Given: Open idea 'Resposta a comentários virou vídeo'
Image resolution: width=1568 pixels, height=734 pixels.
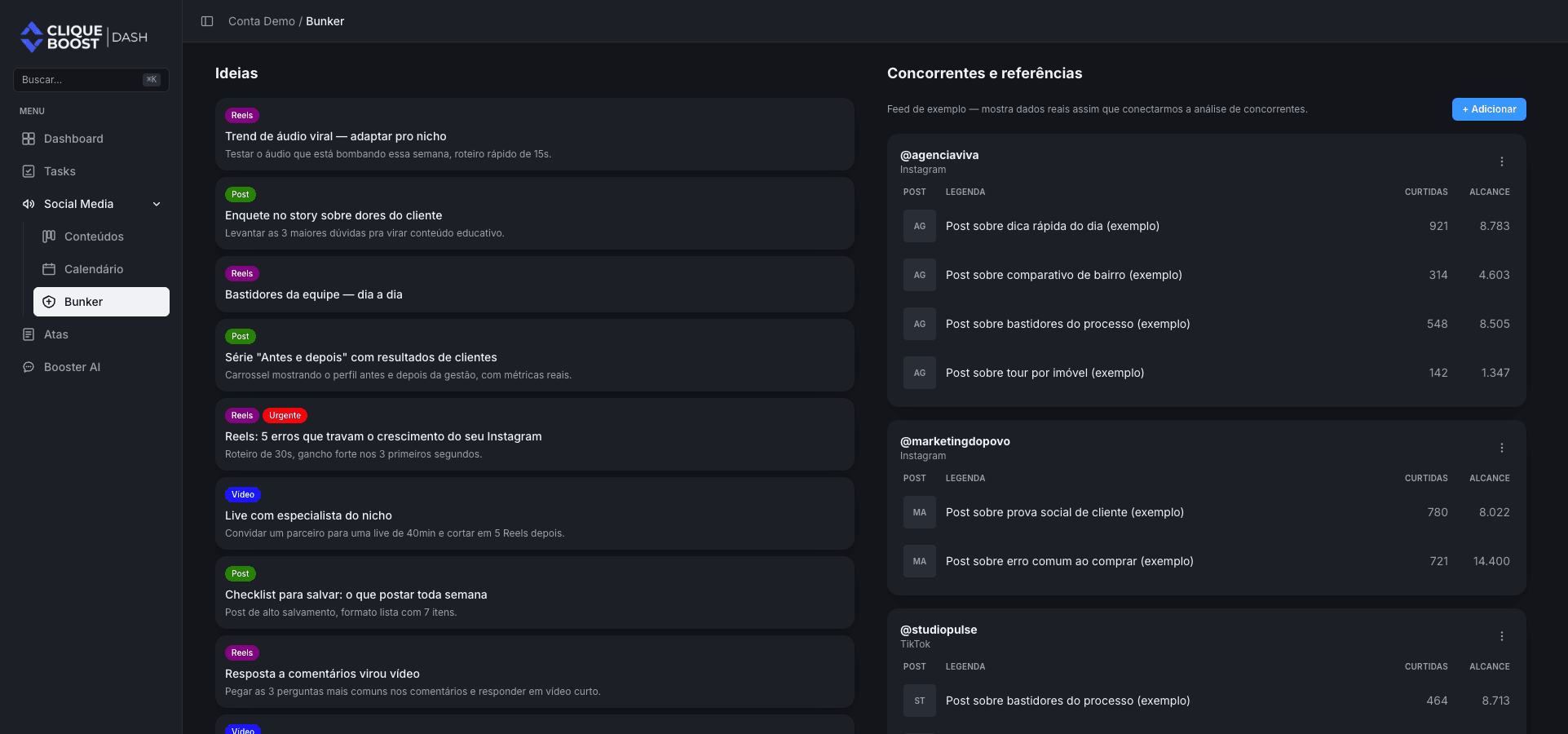Looking at the screenshot, I should pos(535,672).
